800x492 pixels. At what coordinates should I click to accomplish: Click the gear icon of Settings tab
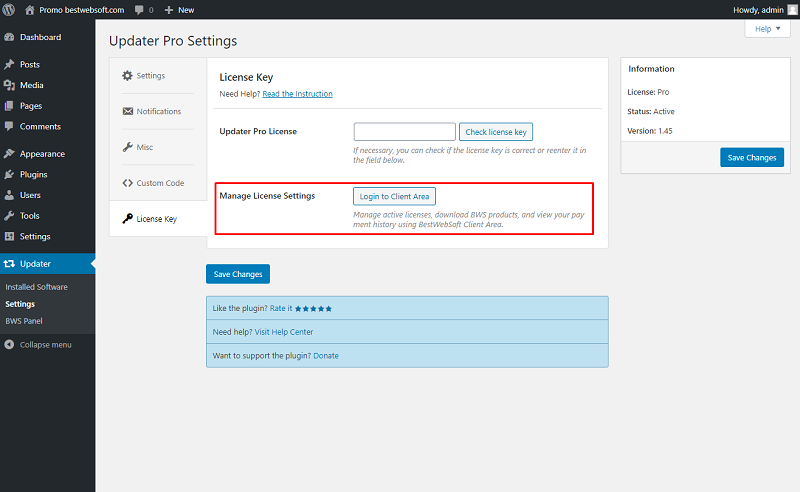(x=127, y=76)
